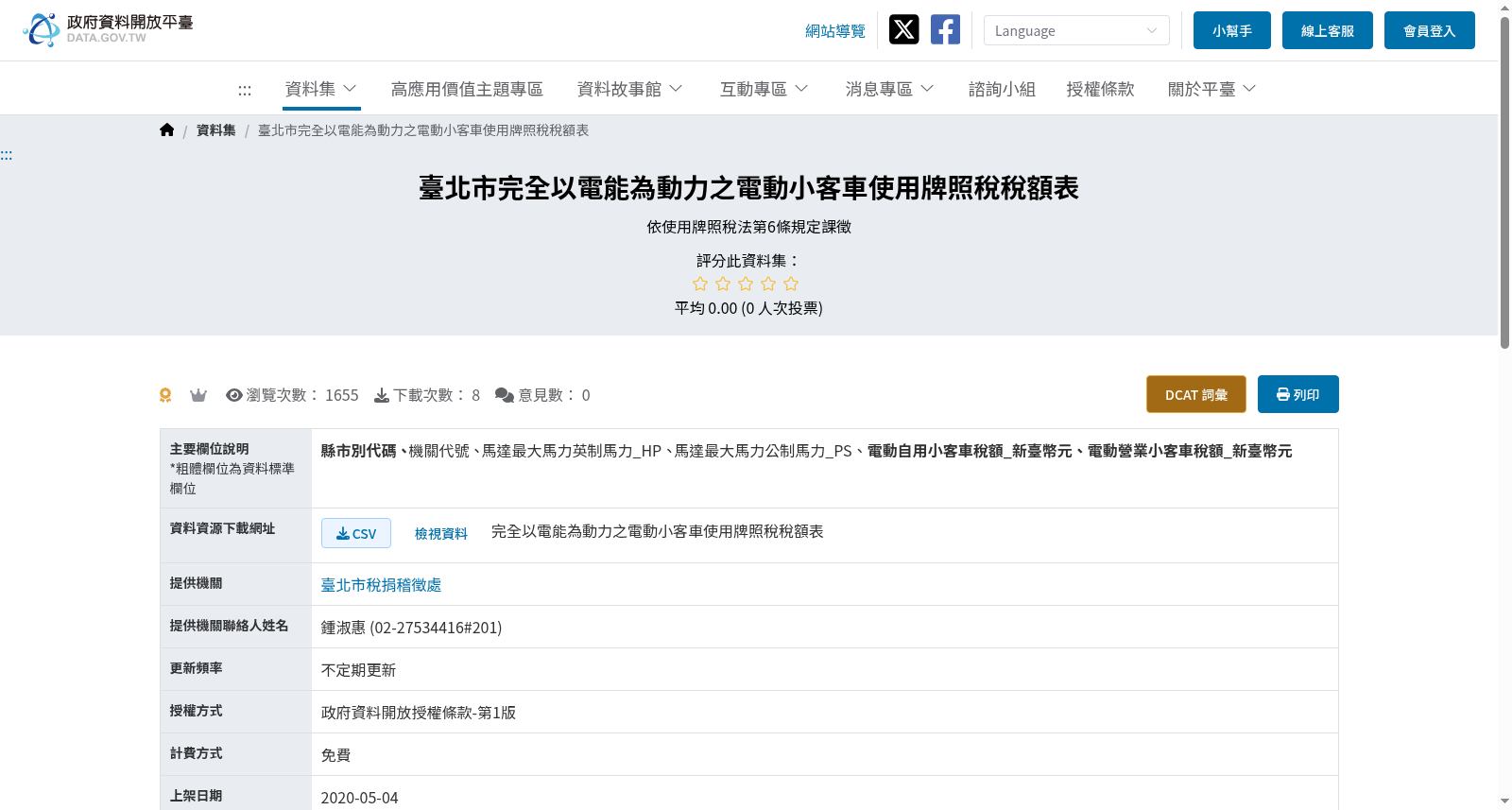
Task: Click the download icon beside 下載次數
Action: [382, 395]
